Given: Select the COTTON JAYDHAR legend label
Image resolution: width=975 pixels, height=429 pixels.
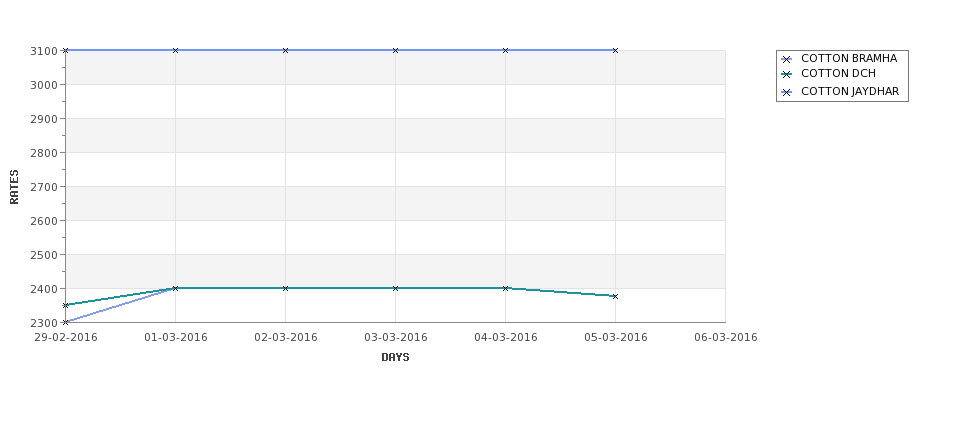Looking at the screenshot, I should [x=850, y=91].
